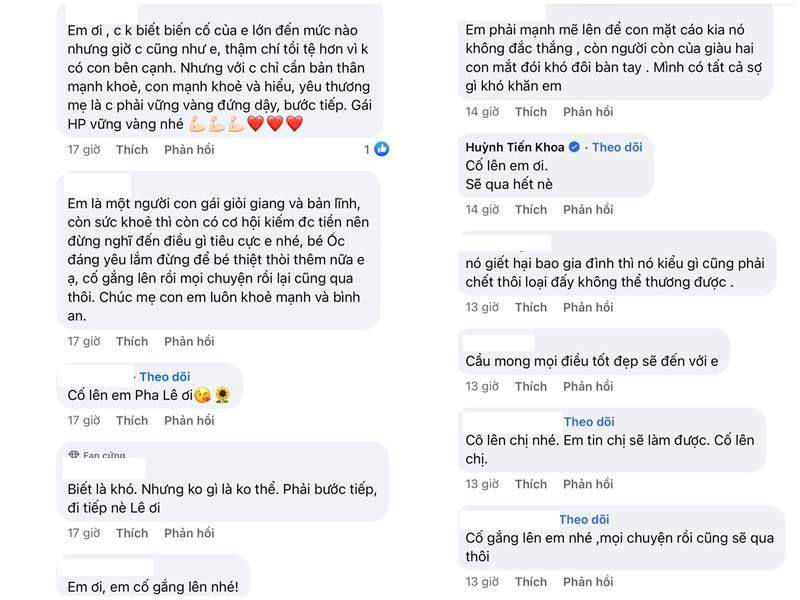The height and width of the screenshot is (600, 800).
Task: Reply to Huỳnh Tiến Khoa's comment
Action: [x=588, y=210]
